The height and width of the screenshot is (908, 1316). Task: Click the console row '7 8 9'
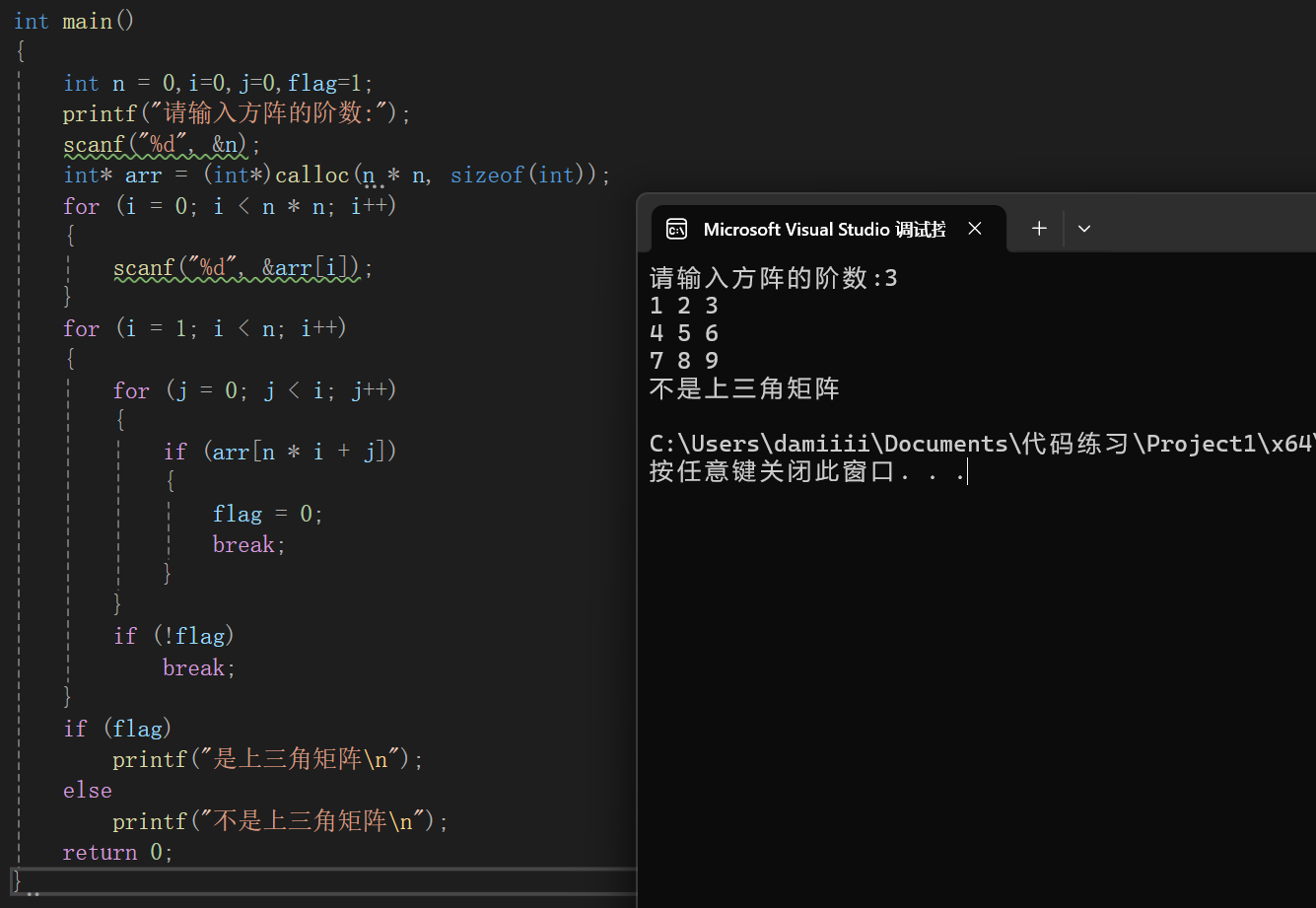click(x=684, y=361)
